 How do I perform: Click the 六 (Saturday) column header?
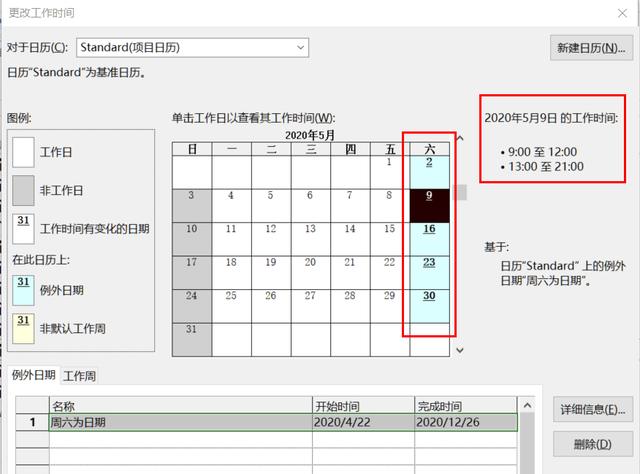[x=429, y=149]
